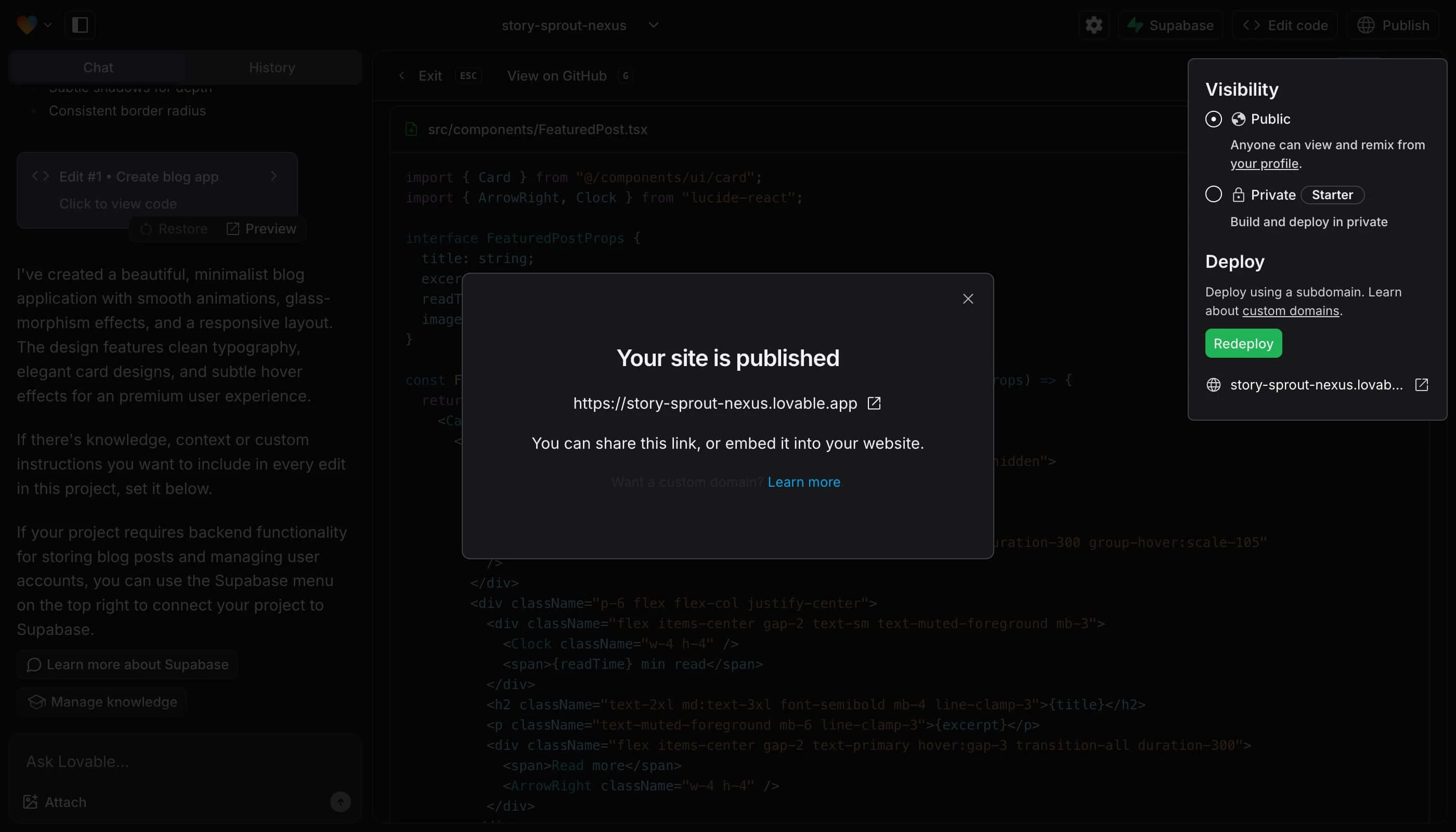Click the Redeploy button
This screenshot has height=832, width=1456.
tap(1243, 343)
